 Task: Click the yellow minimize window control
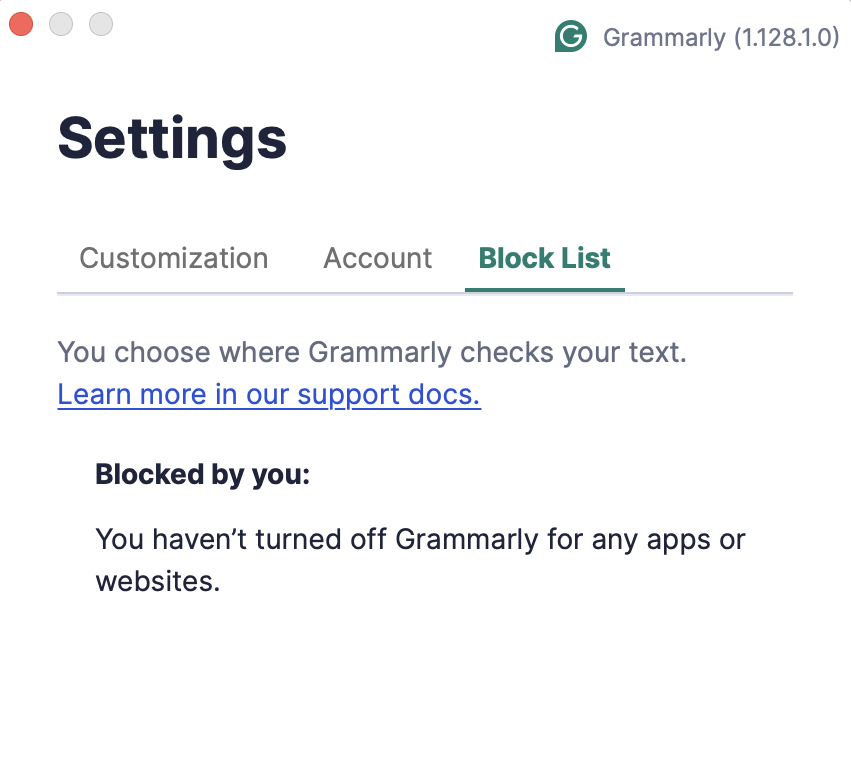(61, 24)
